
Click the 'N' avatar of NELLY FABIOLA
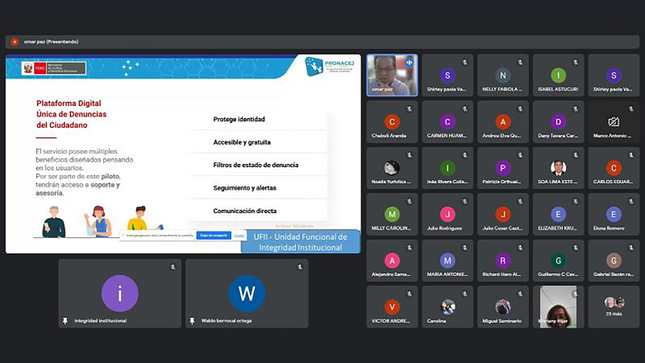click(x=503, y=75)
